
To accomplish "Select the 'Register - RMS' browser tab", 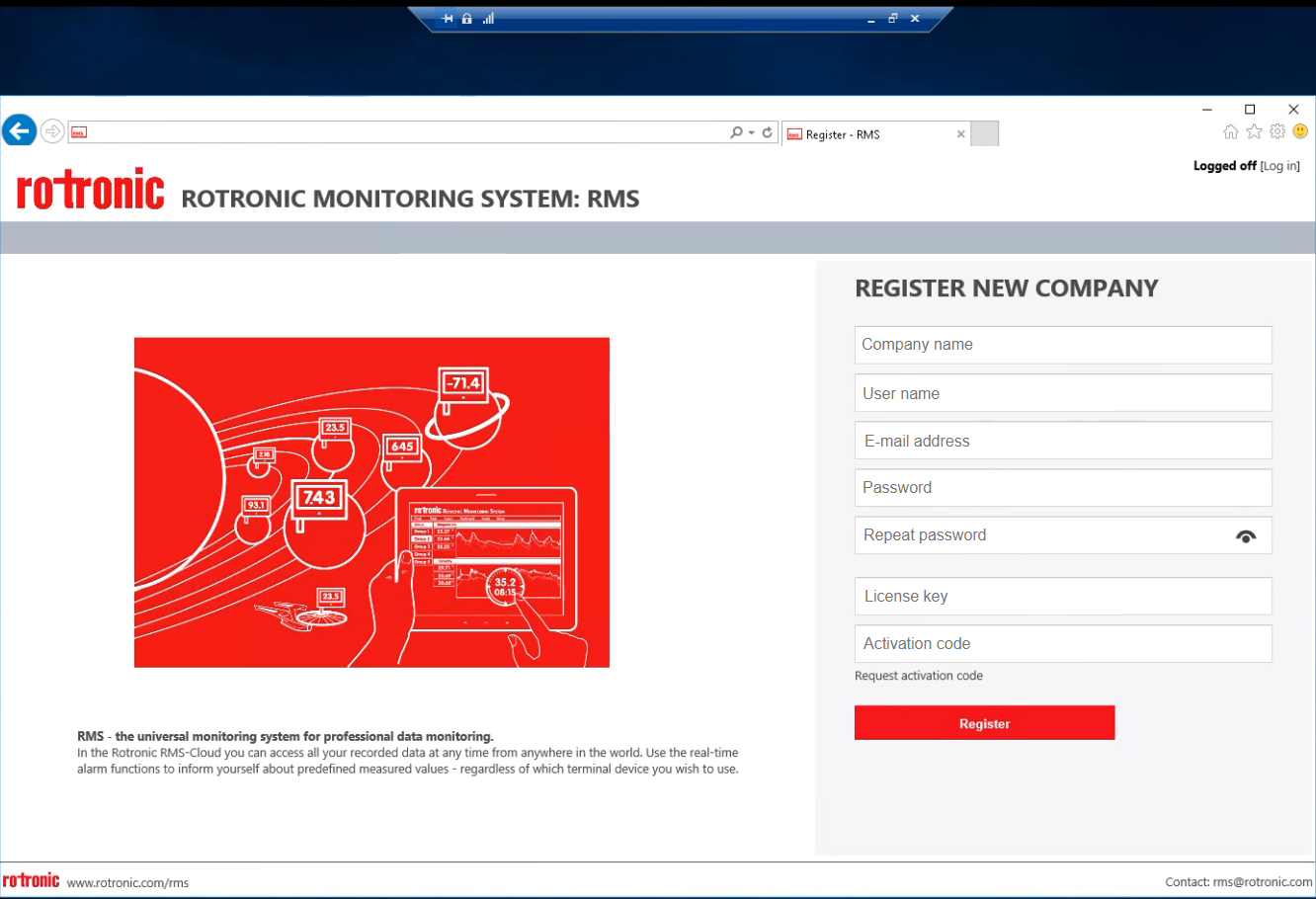I will [876, 134].
